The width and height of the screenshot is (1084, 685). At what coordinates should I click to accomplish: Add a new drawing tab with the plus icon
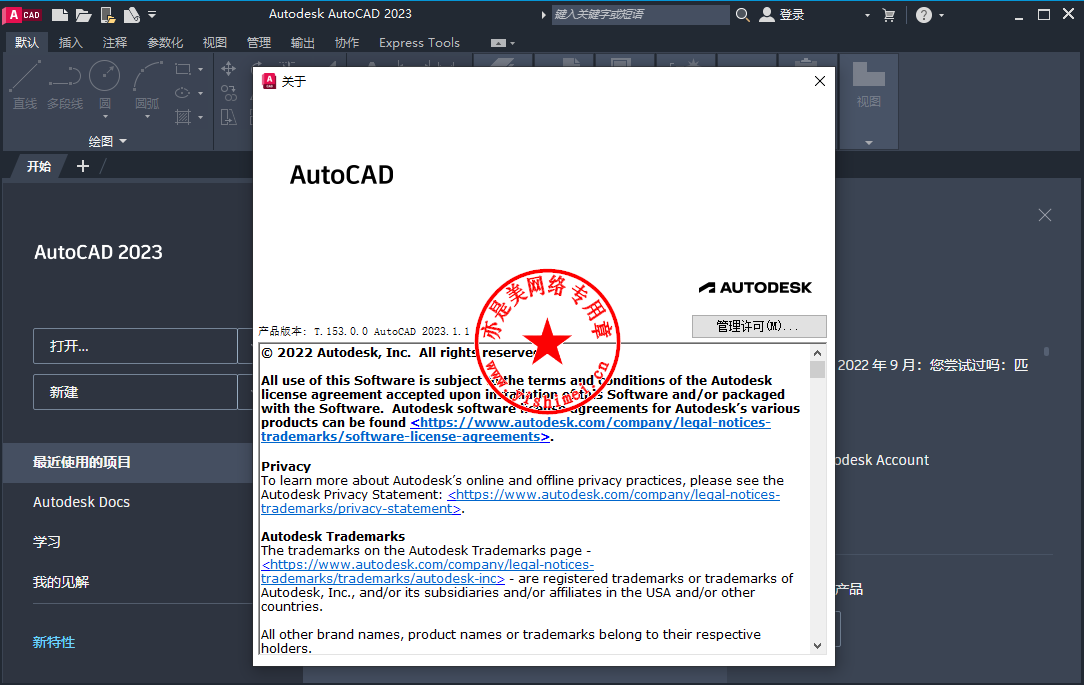(83, 166)
